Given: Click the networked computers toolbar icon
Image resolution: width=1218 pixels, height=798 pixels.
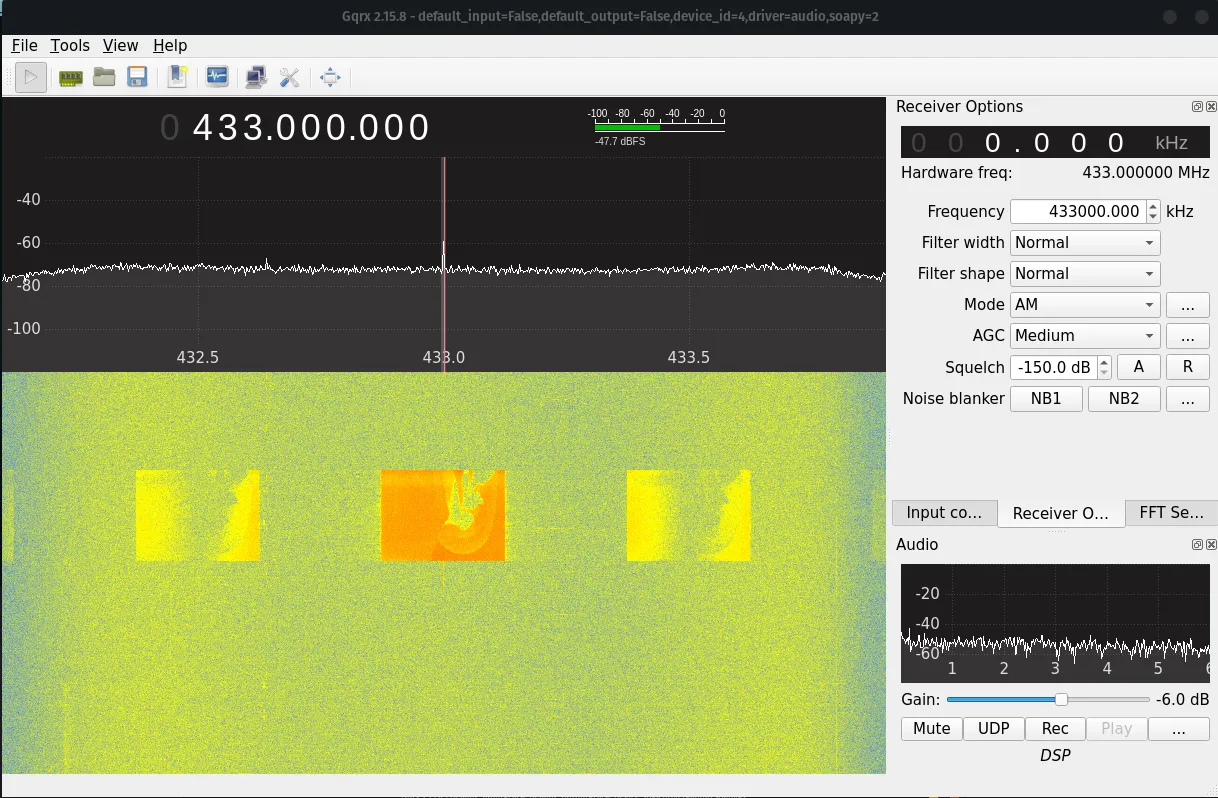Looking at the screenshot, I should point(256,77).
